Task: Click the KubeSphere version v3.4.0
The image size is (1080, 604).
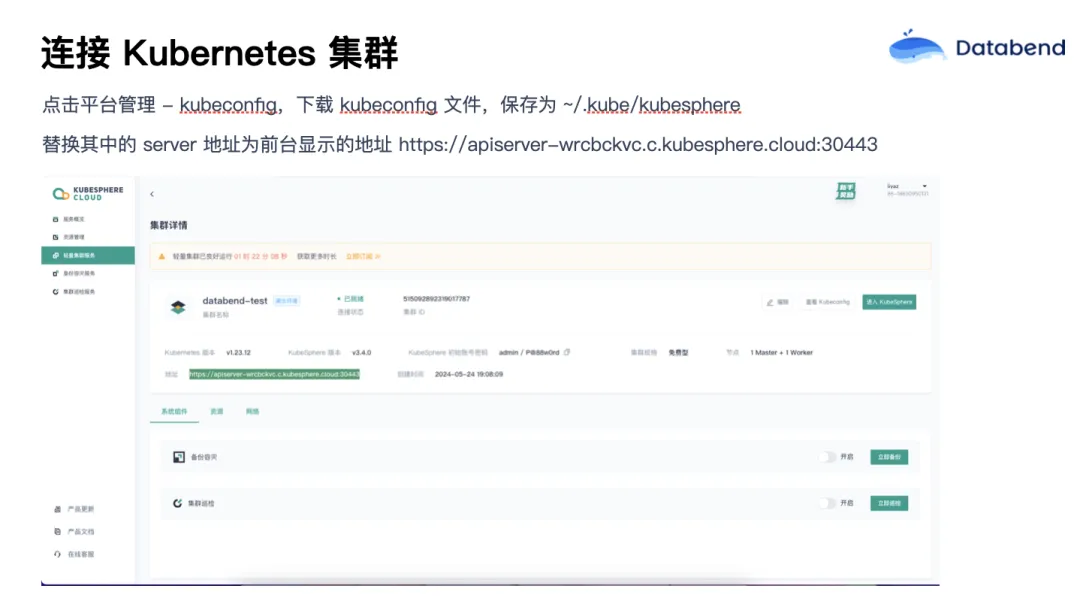Action: (362, 352)
